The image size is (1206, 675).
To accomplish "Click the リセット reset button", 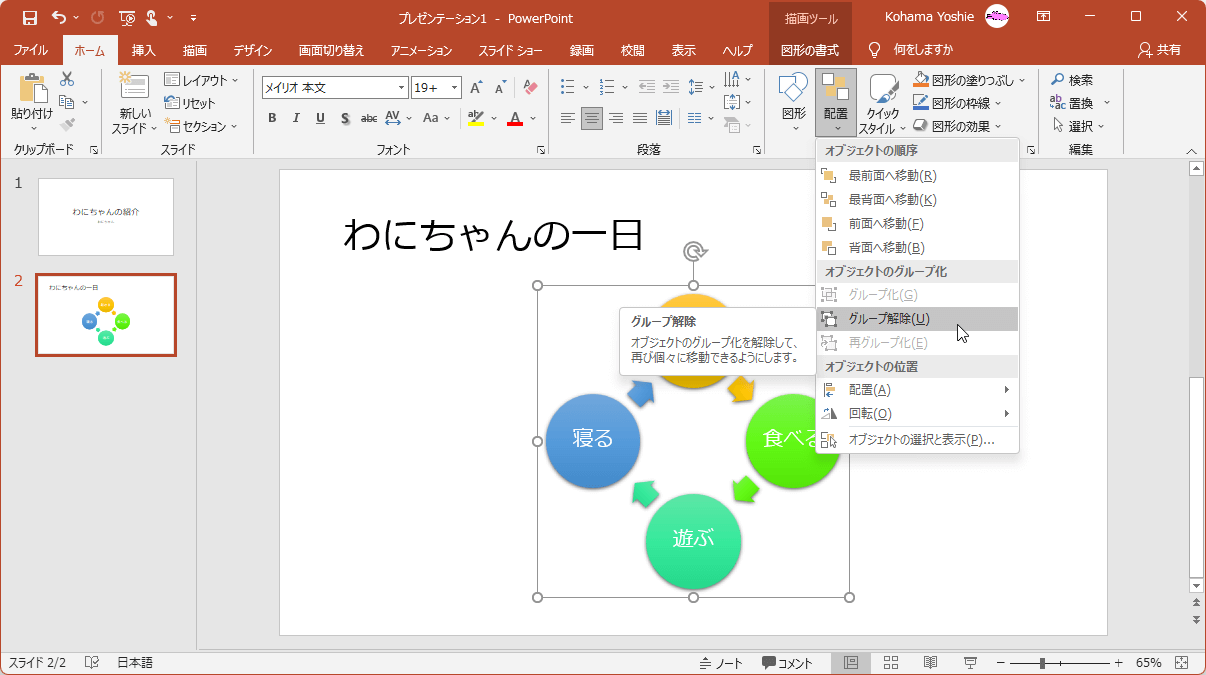I will (190, 103).
